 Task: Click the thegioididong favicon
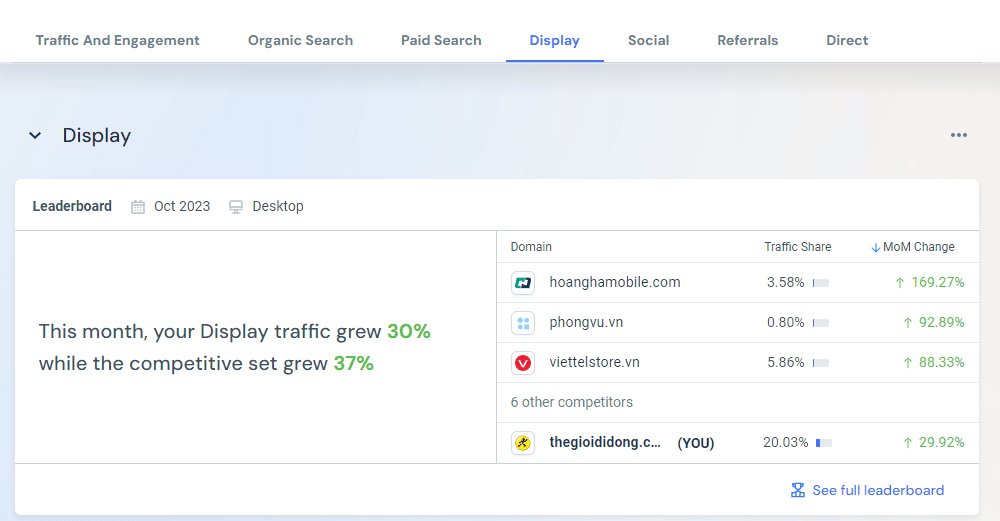(523, 443)
